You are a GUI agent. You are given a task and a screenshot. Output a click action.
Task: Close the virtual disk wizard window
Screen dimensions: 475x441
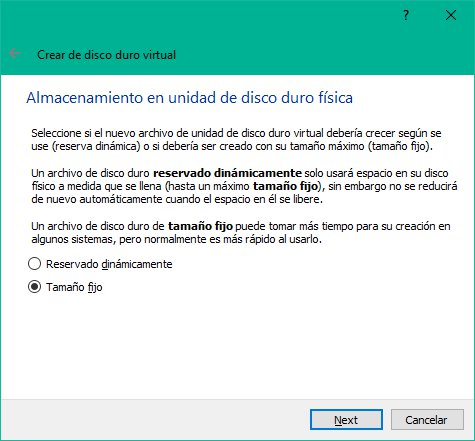[x=451, y=15]
